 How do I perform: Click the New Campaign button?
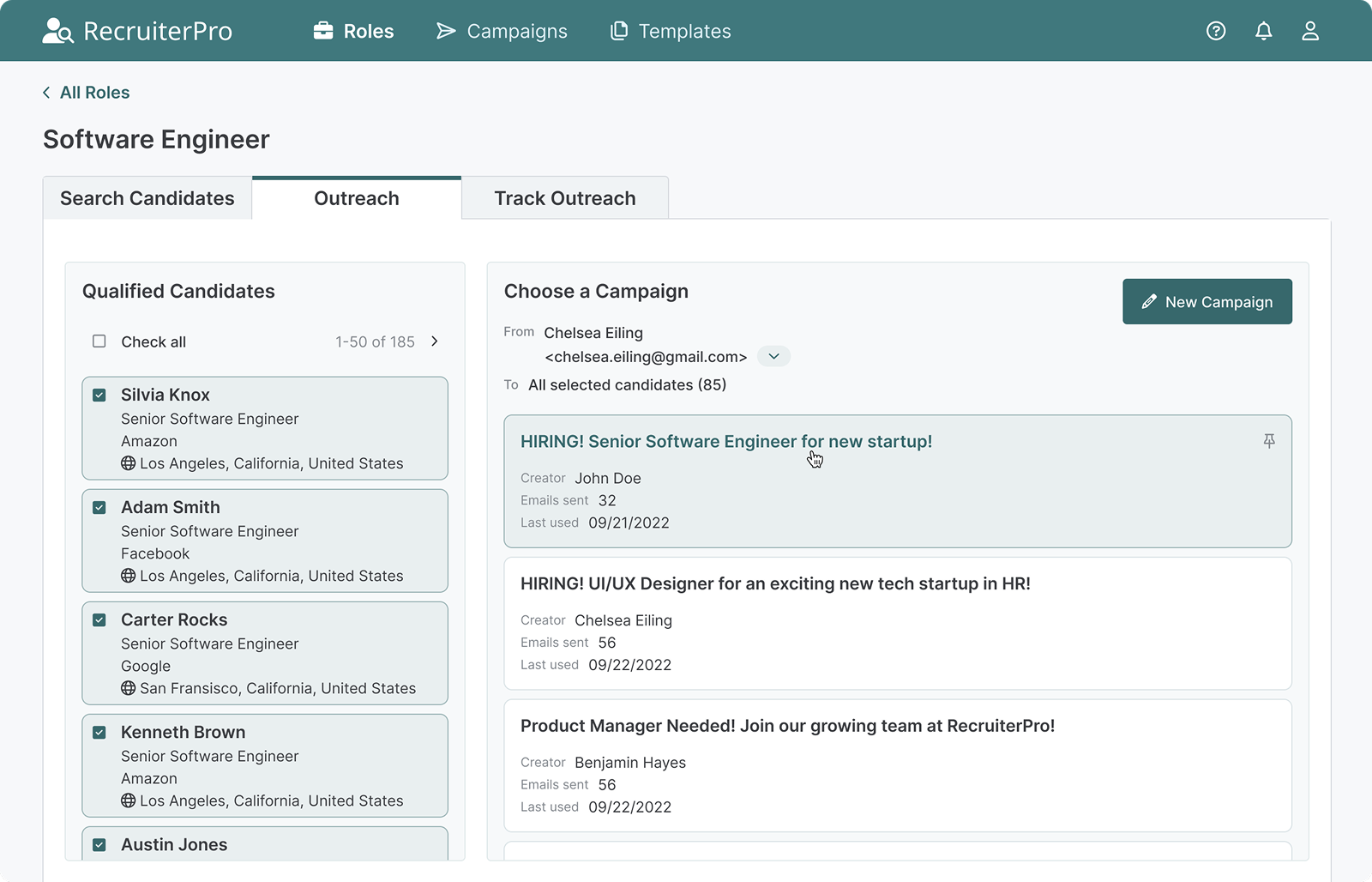tap(1207, 302)
